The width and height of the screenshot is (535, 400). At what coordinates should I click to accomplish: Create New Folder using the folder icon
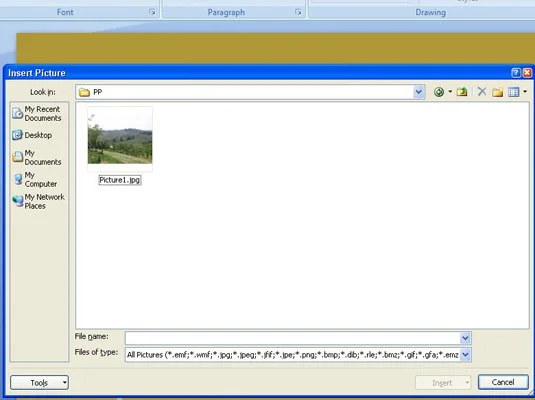point(497,92)
